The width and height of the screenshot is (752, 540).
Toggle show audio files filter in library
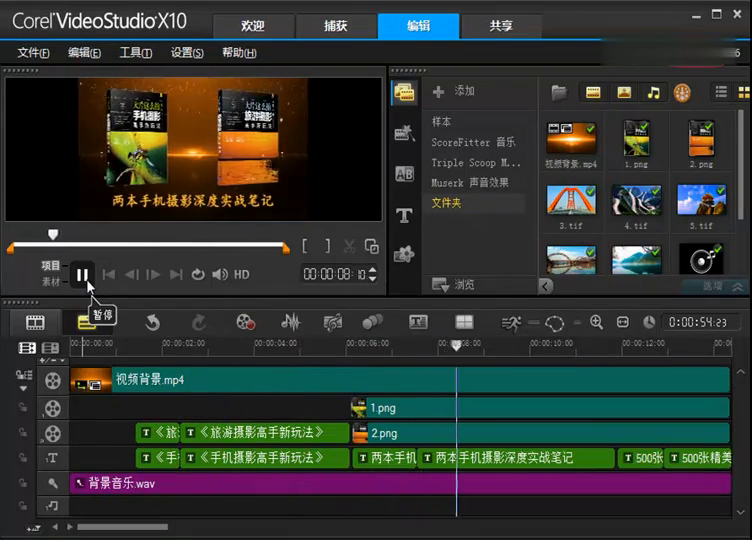tap(653, 92)
